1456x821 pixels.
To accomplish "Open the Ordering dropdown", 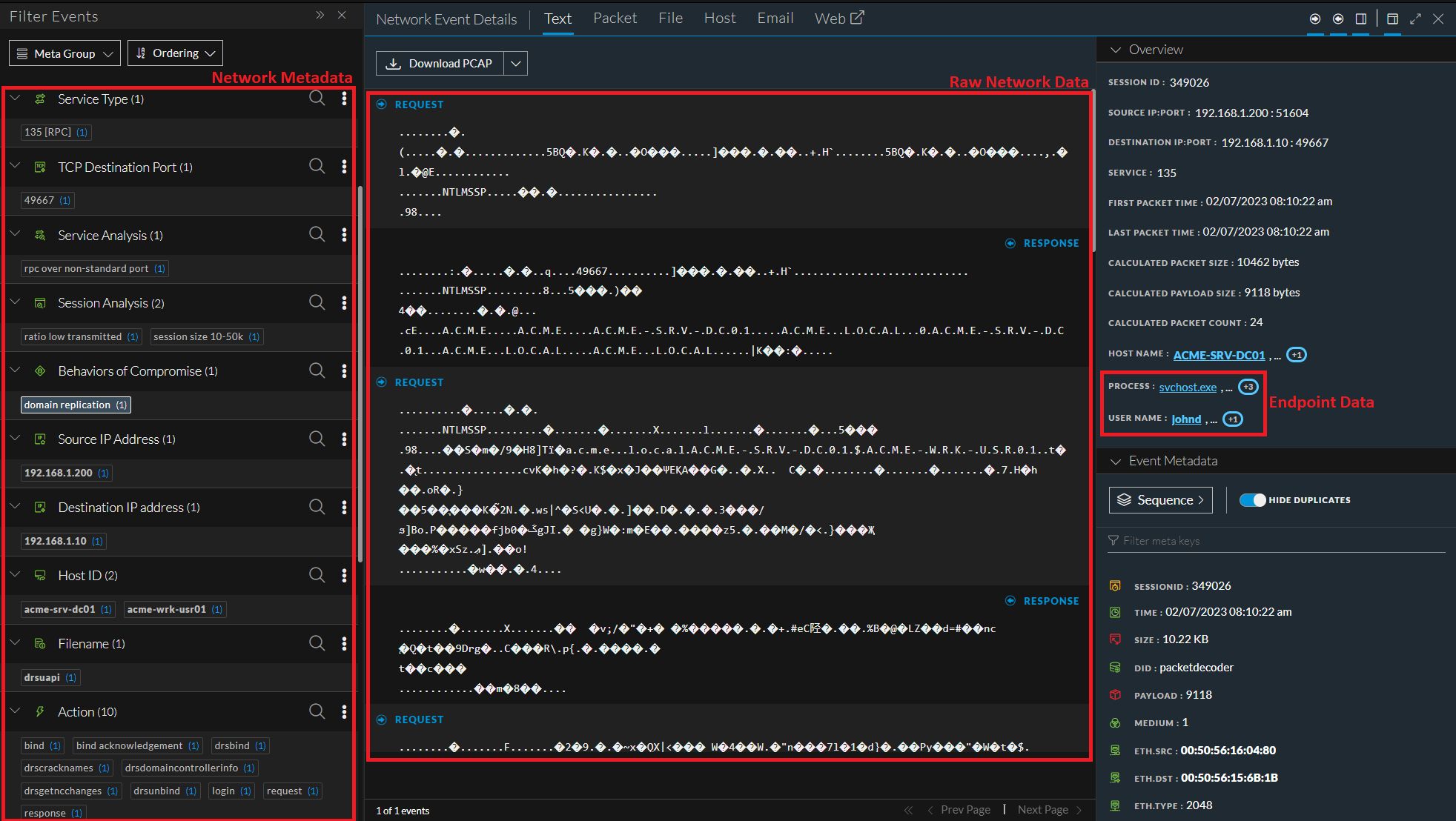I will (x=175, y=53).
